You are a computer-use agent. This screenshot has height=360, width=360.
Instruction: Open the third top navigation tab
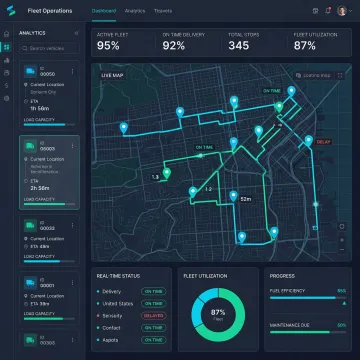(163, 11)
